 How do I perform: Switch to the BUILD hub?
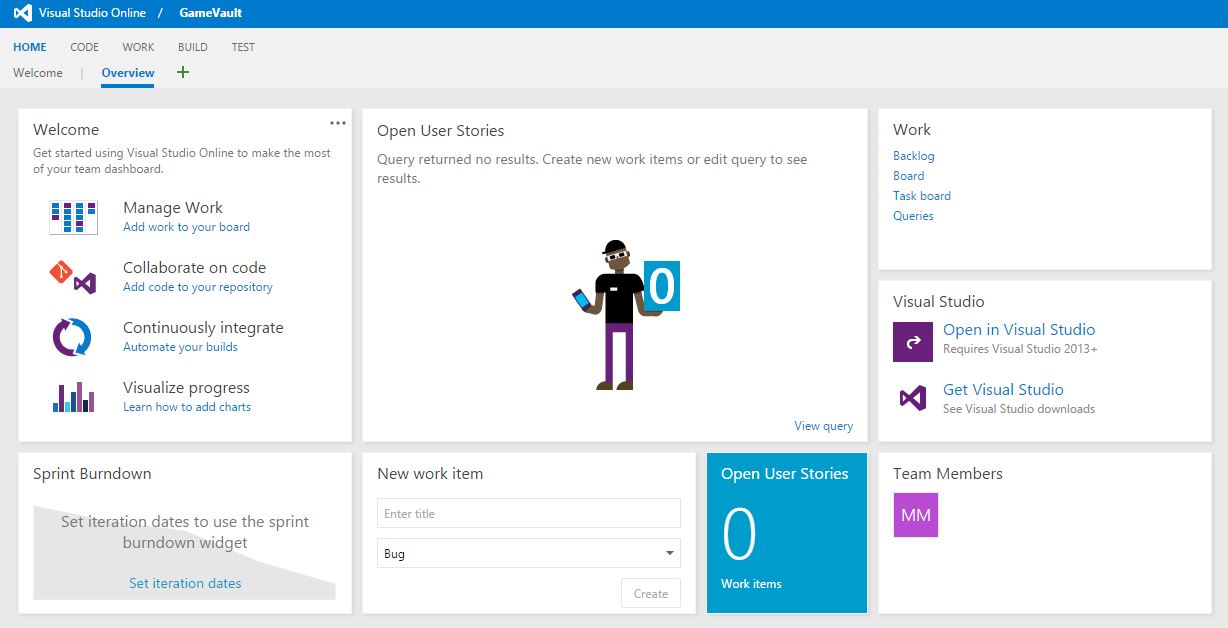click(193, 47)
